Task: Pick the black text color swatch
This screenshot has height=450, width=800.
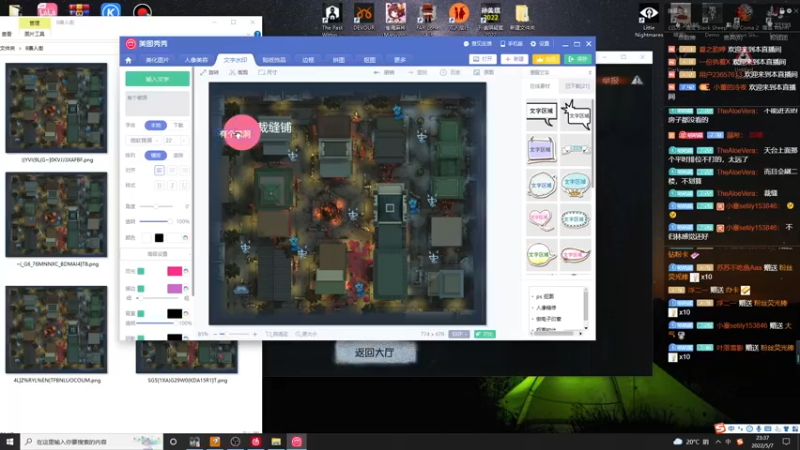Action: (x=159, y=238)
